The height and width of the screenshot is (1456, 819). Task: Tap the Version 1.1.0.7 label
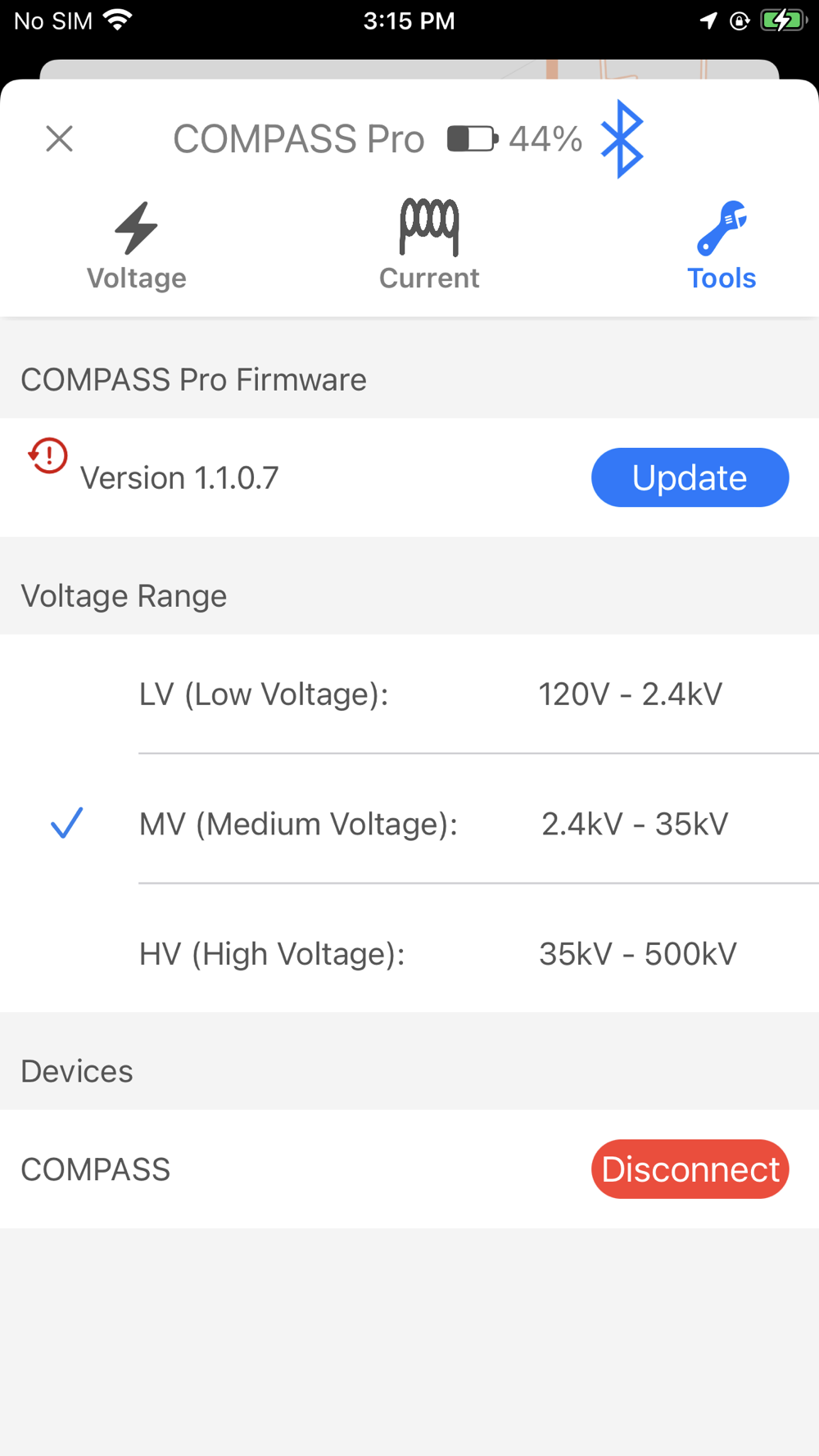tap(179, 478)
